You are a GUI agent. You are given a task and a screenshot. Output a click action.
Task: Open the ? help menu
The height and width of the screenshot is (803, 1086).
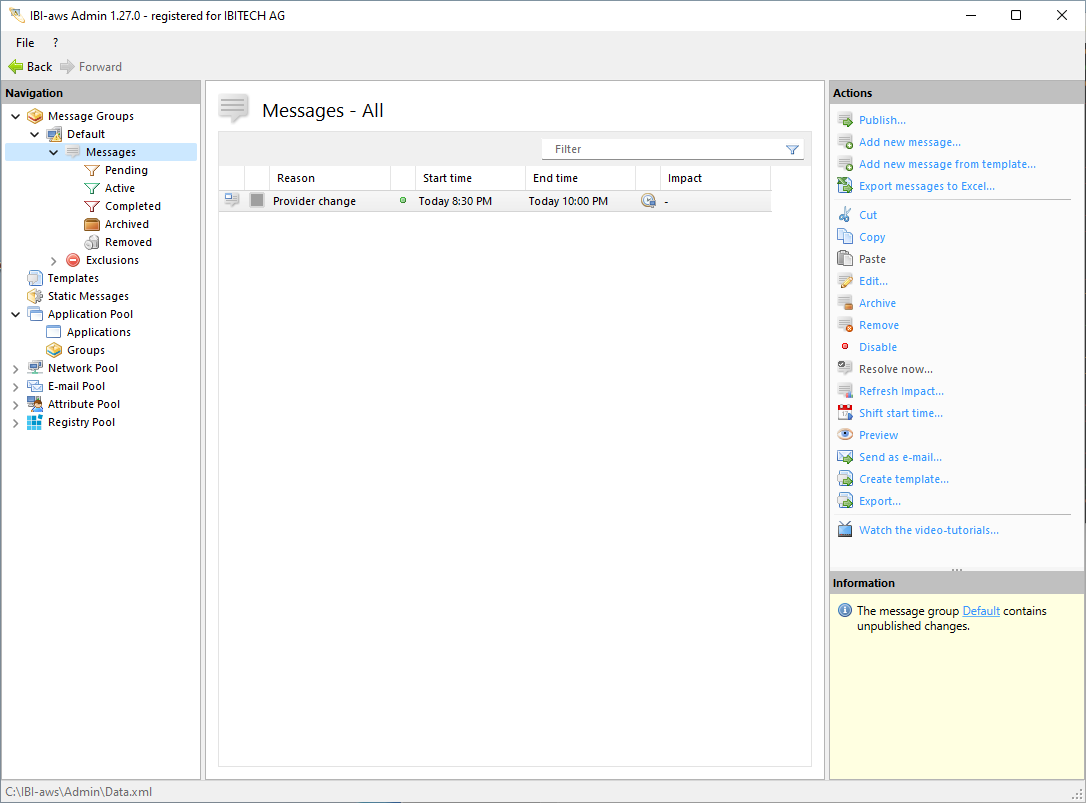point(55,43)
